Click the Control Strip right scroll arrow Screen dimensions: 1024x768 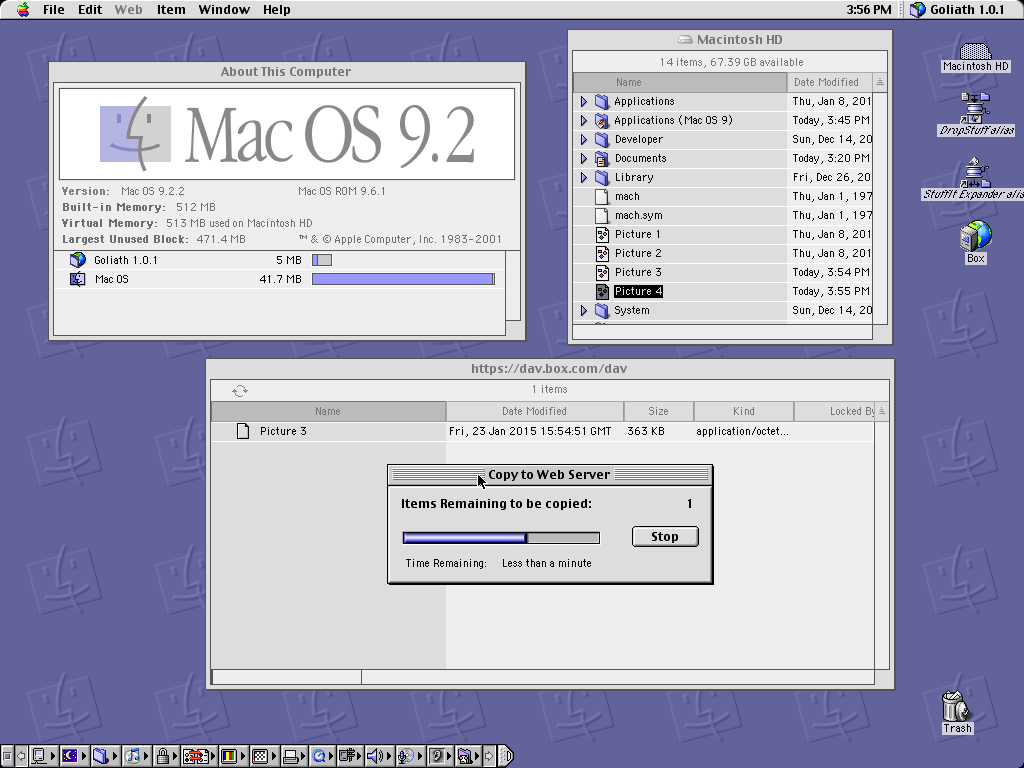489,756
